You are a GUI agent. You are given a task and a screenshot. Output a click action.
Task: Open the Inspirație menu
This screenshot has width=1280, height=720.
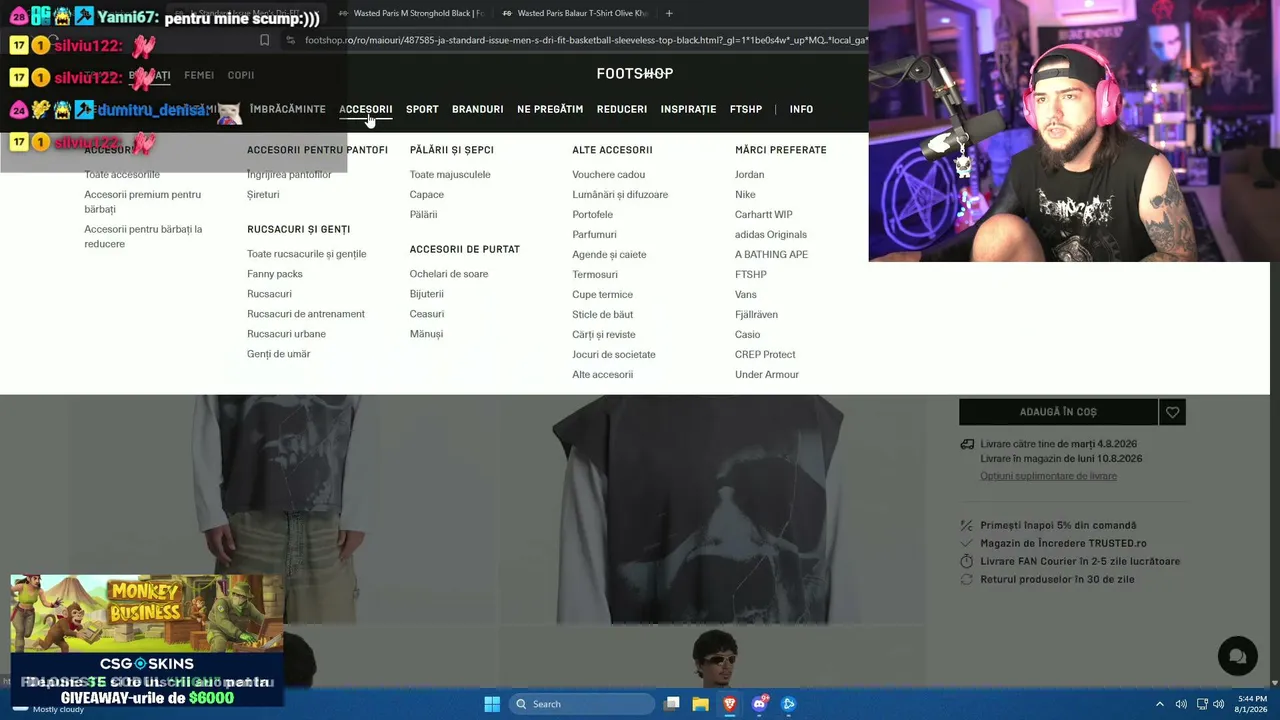point(689,109)
